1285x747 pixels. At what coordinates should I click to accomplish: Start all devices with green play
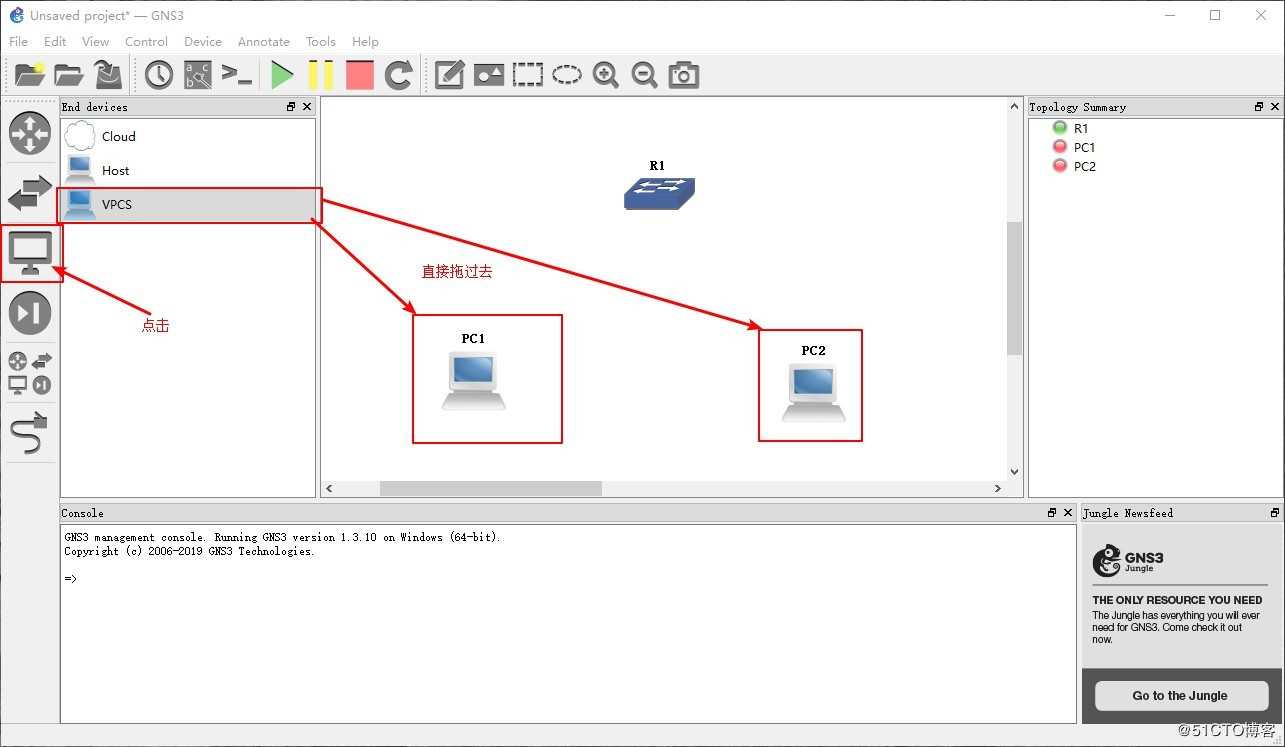click(283, 74)
